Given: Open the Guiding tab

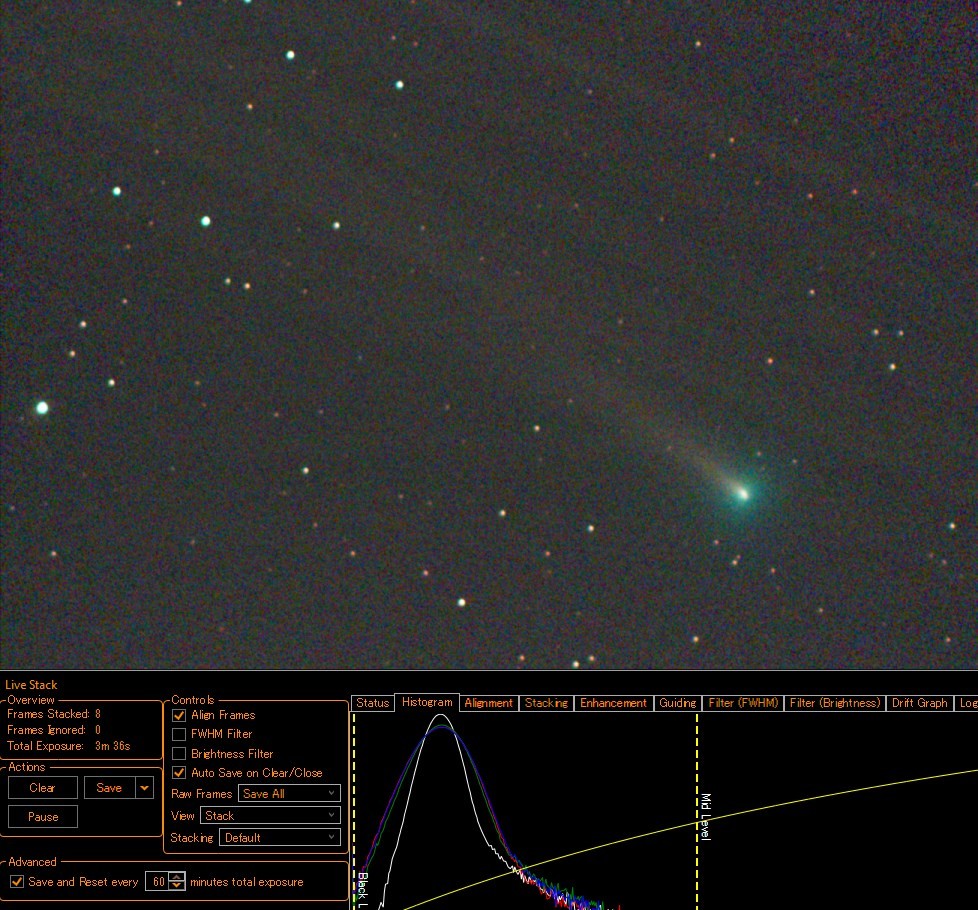Looking at the screenshot, I should point(677,703).
